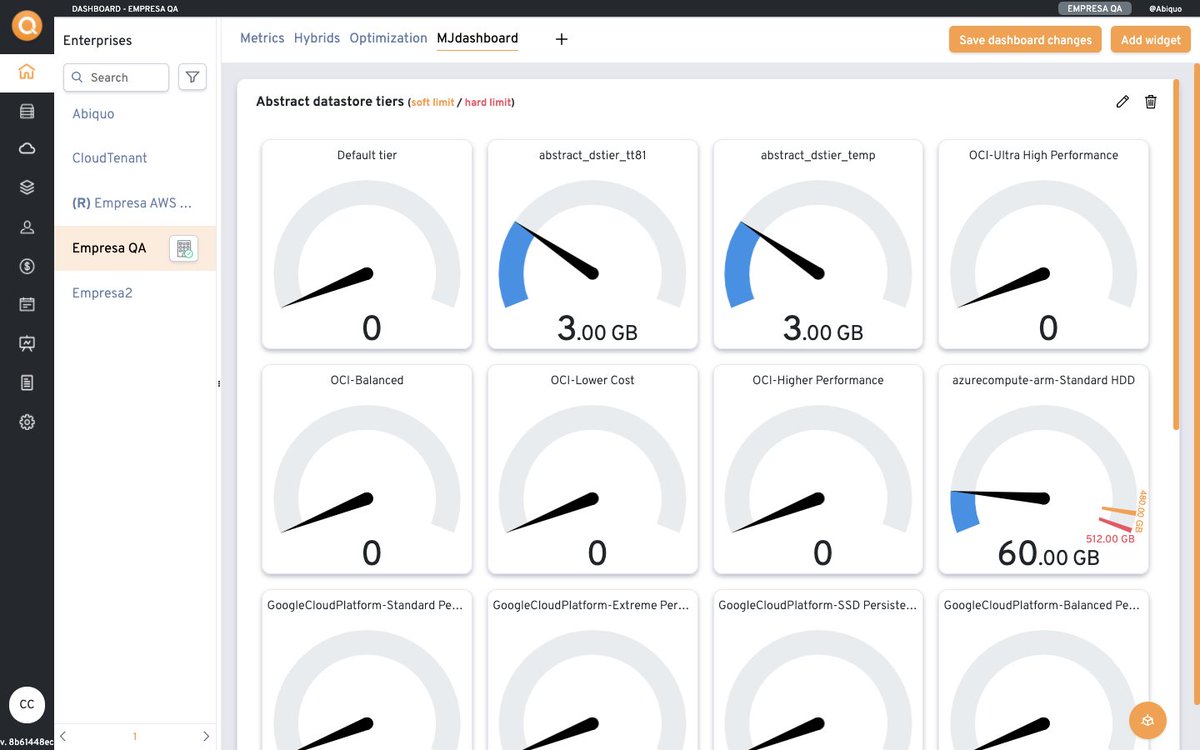Select the MJdashboard tab
The height and width of the screenshot is (750, 1200).
pos(477,38)
